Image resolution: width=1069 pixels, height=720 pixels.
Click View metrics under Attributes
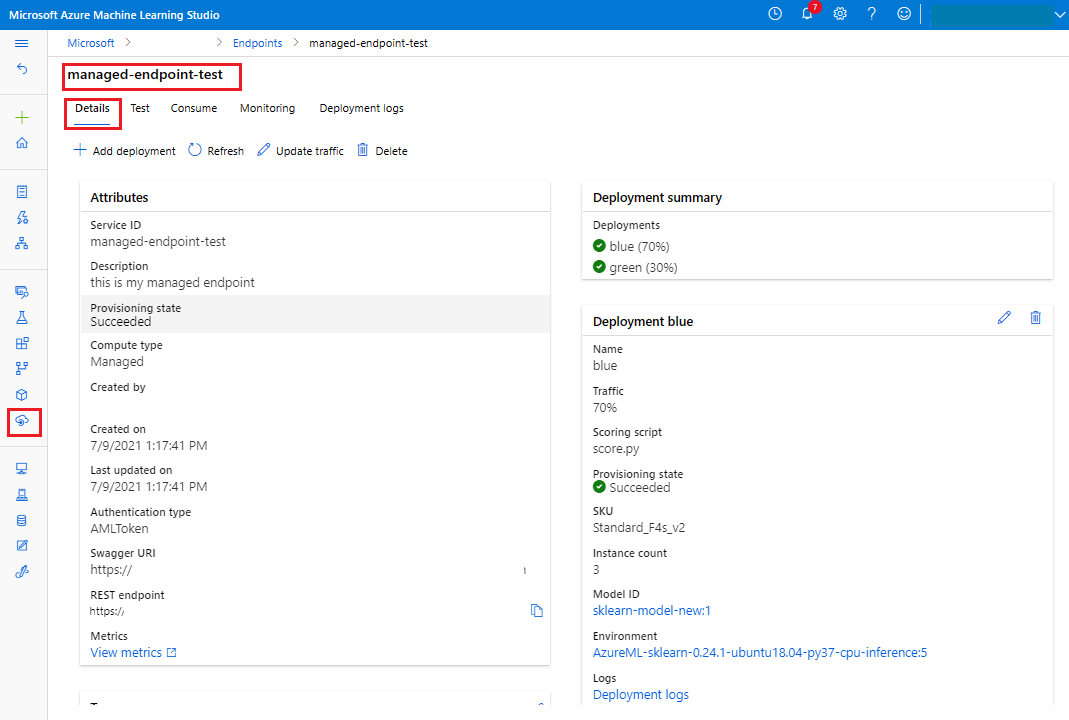click(128, 652)
